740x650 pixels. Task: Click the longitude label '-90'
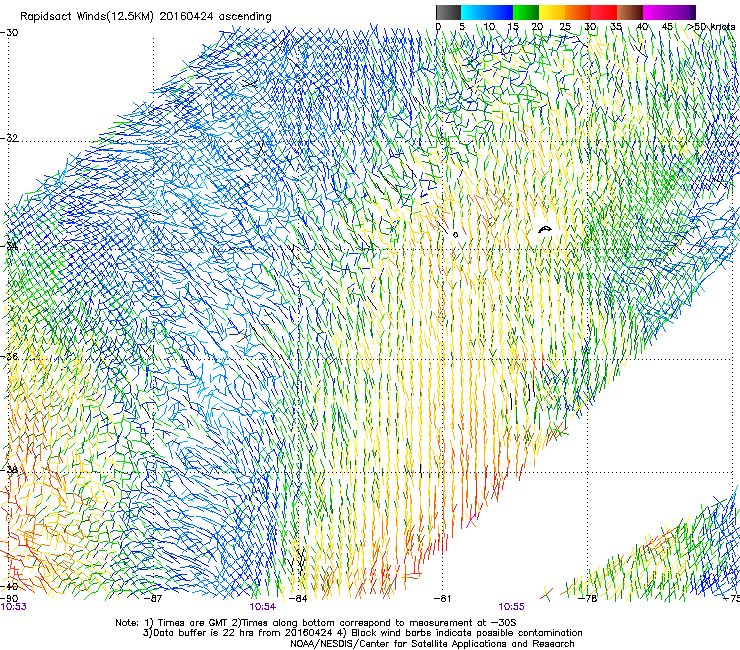pos(9,599)
